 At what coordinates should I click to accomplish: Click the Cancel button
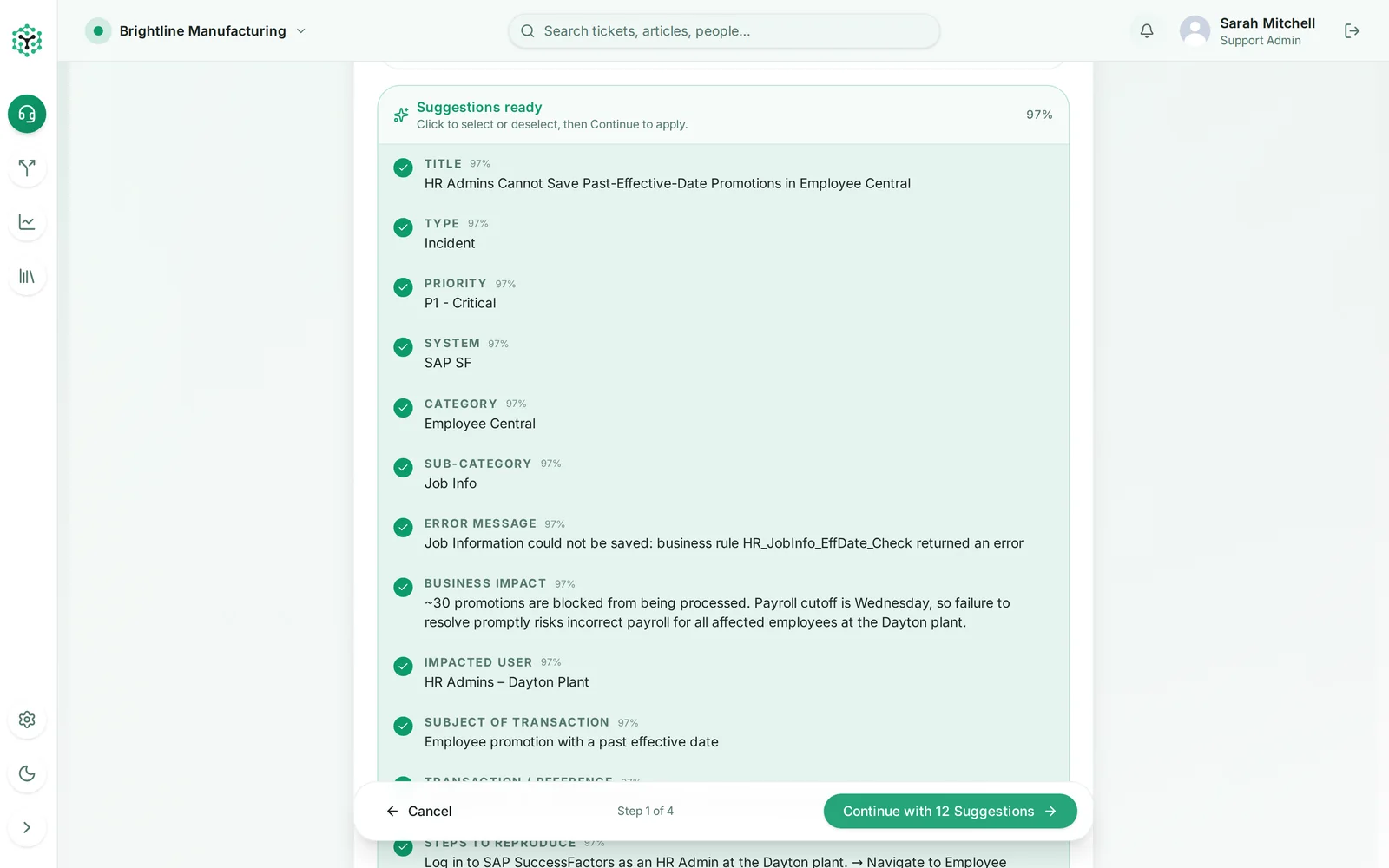[418, 812]
